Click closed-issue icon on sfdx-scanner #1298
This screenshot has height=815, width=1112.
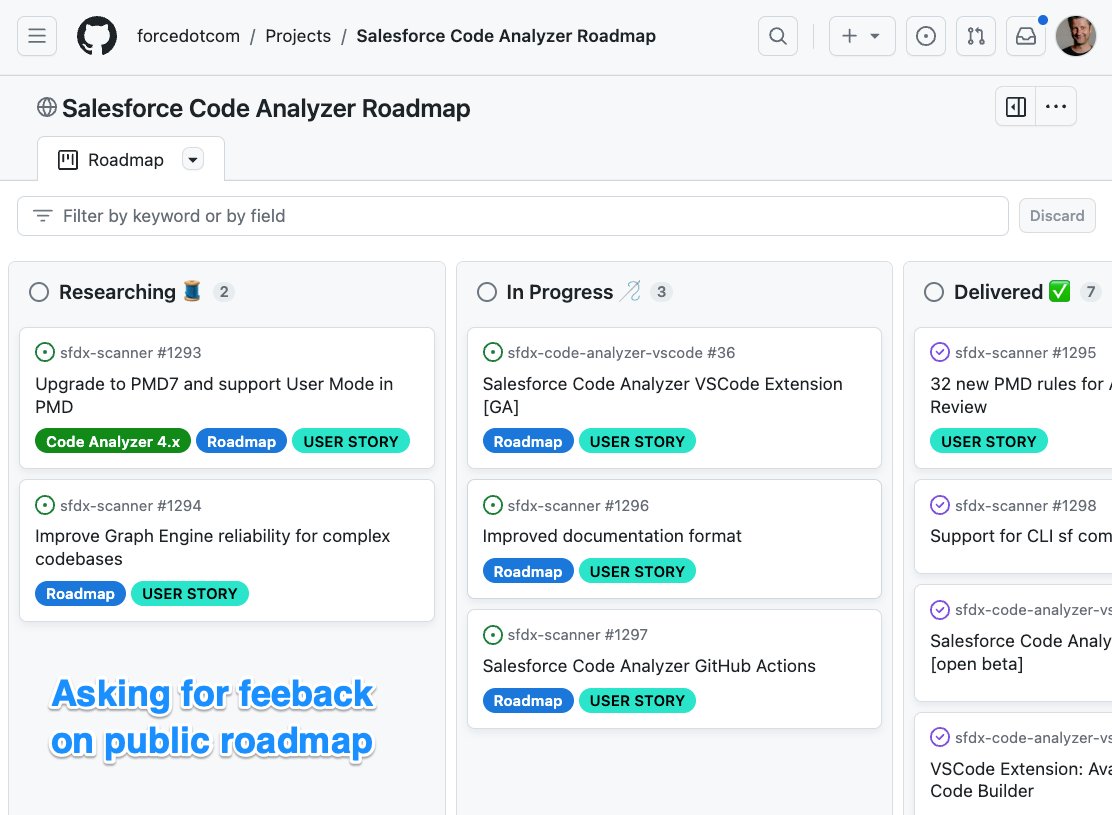pos(940,505)
